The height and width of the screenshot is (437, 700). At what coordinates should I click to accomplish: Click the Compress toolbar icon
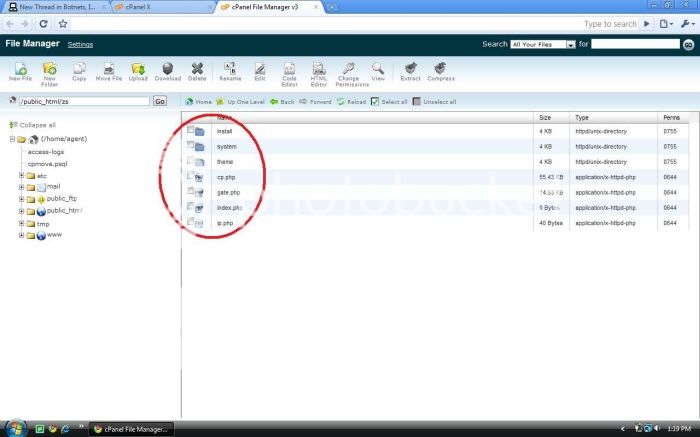coord(441,71)
